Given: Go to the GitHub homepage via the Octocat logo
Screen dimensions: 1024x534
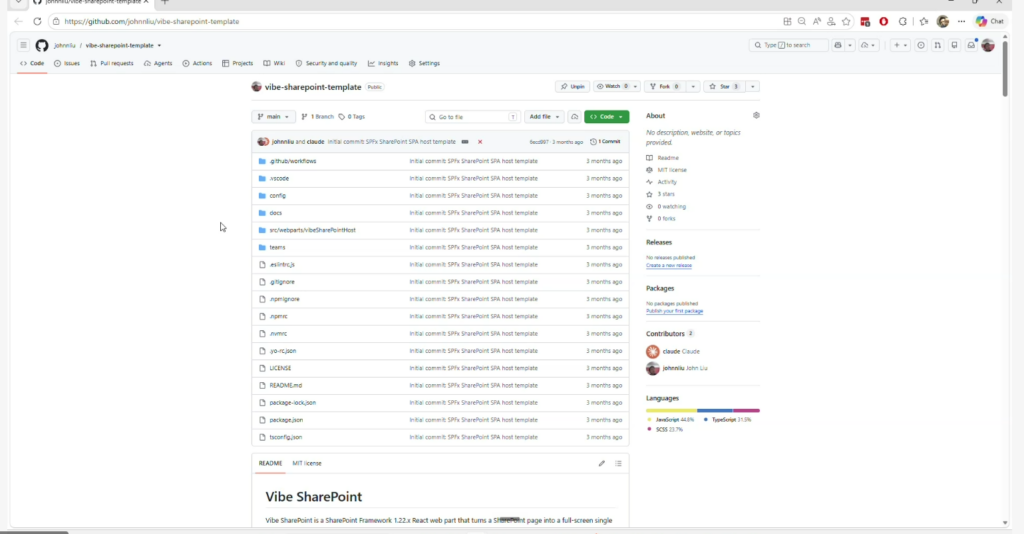Looking at the screenshot, I should click(x=42, y=45).
